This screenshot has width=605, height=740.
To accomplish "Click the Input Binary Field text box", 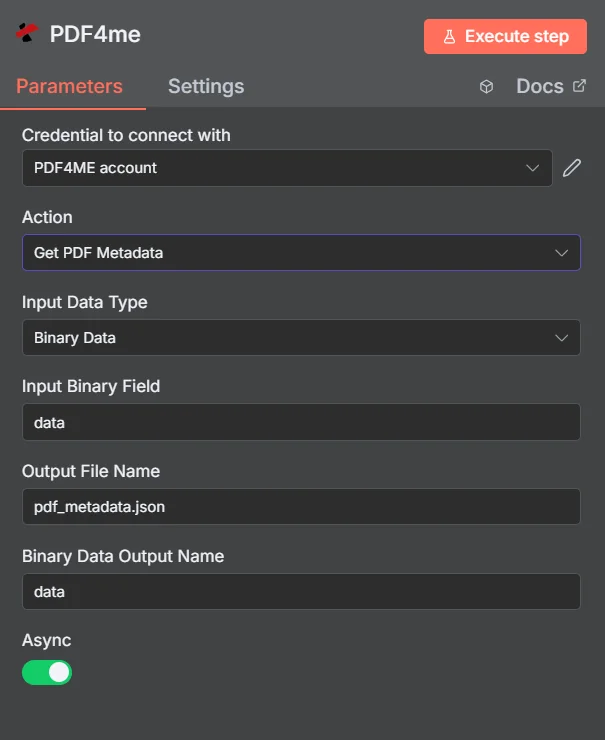I will pos(301,422).
